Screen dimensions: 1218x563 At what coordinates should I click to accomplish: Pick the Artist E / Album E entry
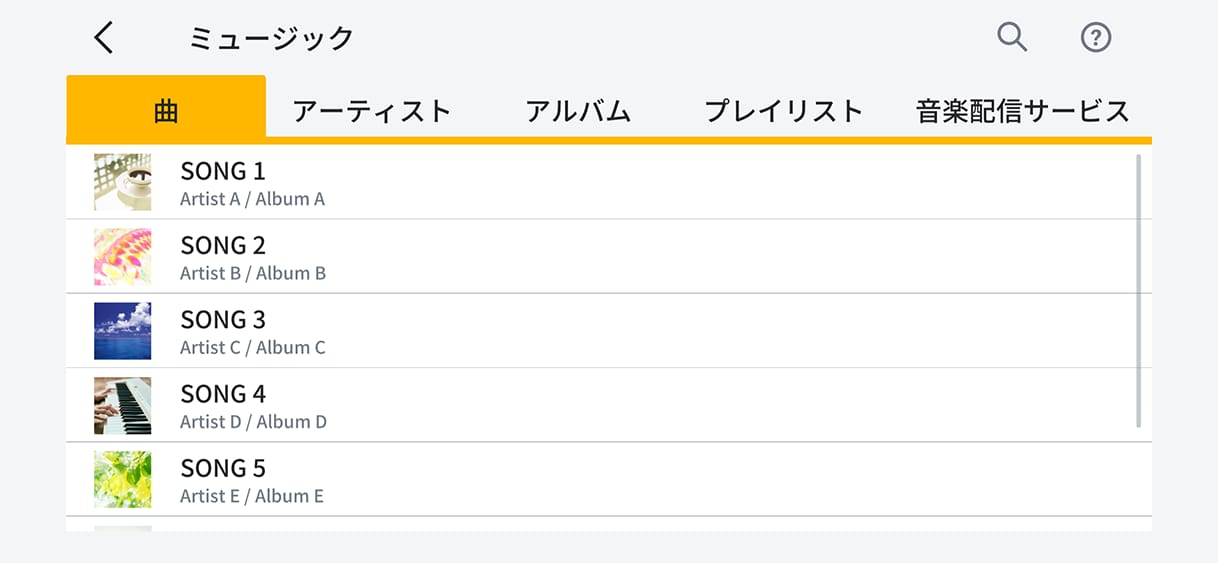coord(252,496)
